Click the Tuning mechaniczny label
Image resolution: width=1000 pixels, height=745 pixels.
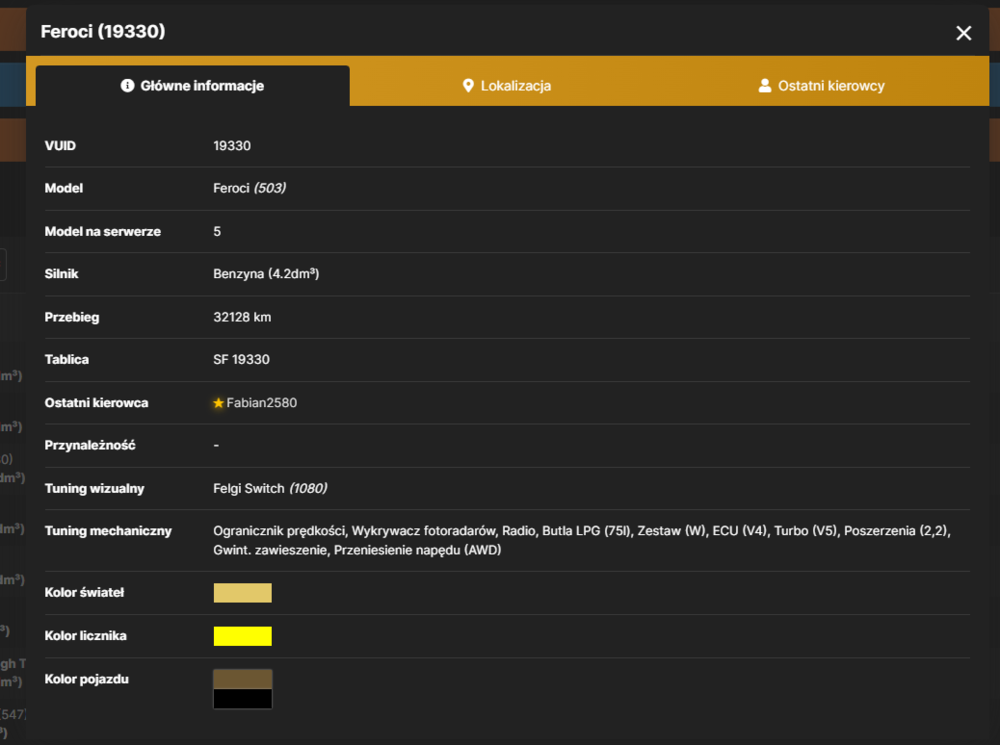(x=108, y=531)
